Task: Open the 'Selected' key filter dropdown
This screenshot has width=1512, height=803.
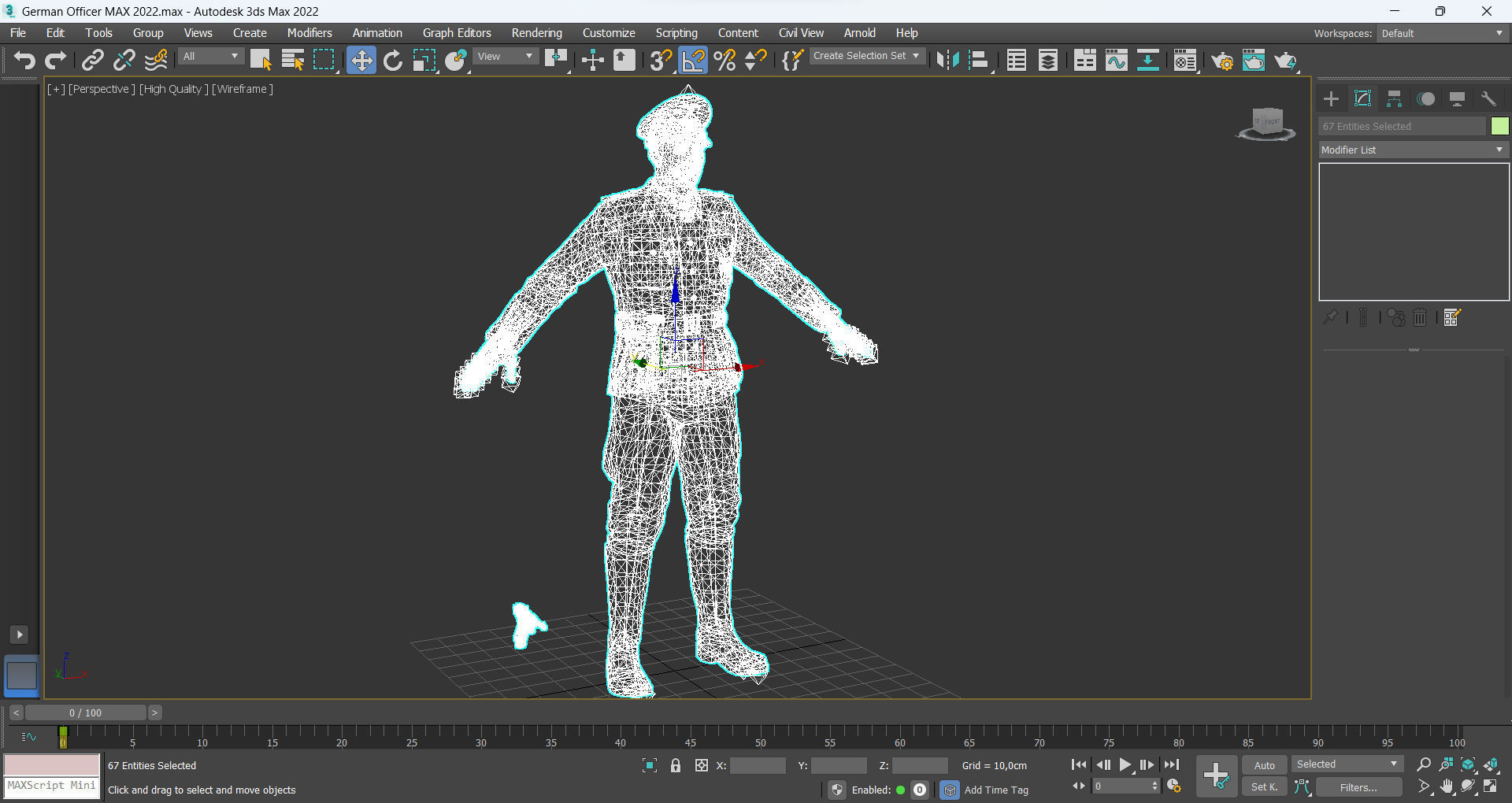Action: tap(1347, 764)
